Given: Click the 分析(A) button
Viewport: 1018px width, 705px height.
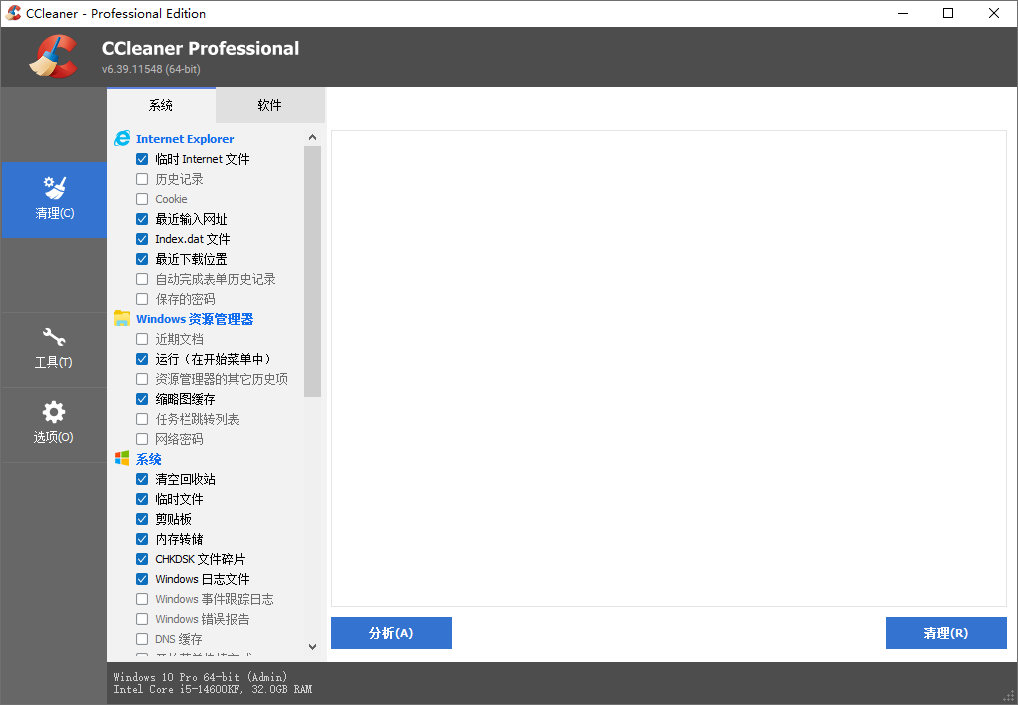Looking at the screenshot, I should point(391,632).
